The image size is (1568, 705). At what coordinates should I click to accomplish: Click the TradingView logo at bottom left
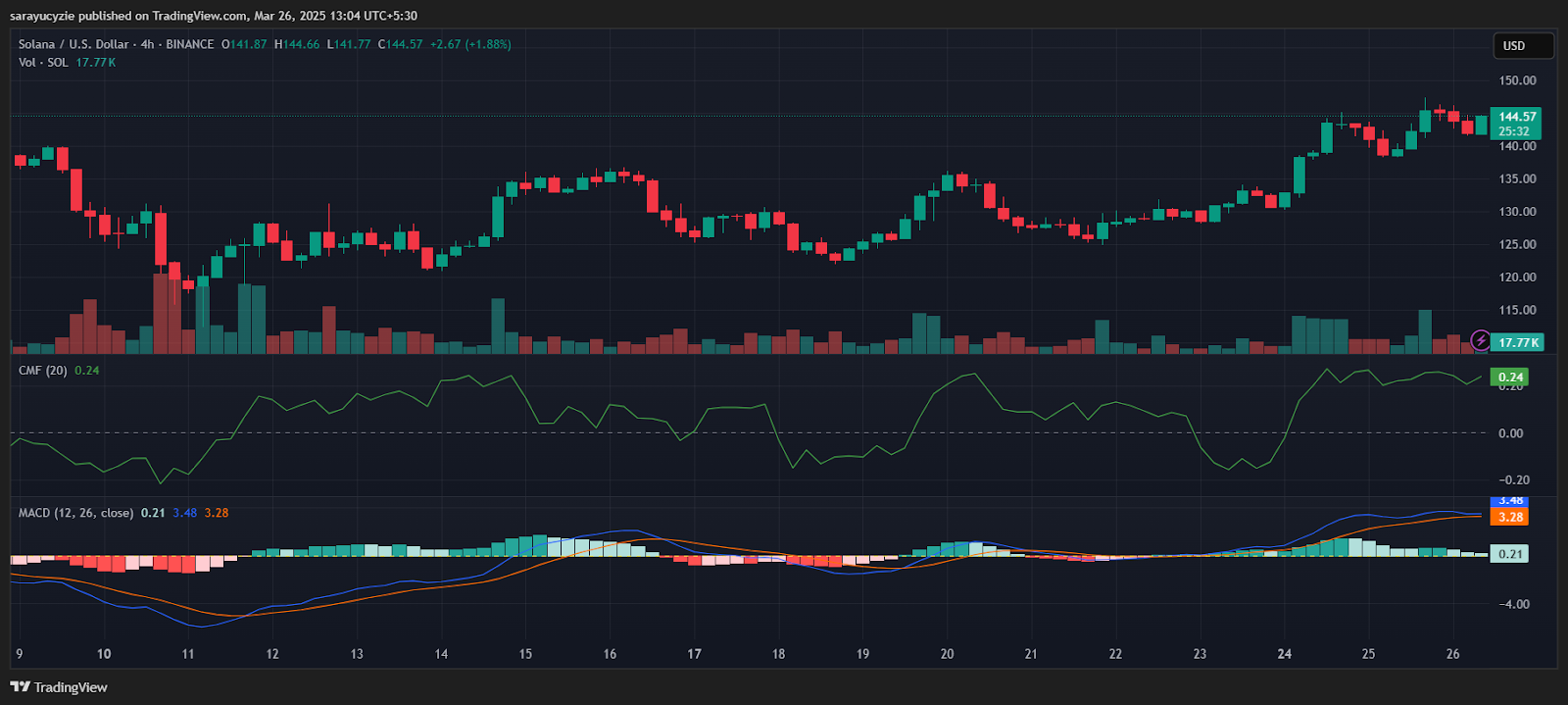tap(59, 687)
